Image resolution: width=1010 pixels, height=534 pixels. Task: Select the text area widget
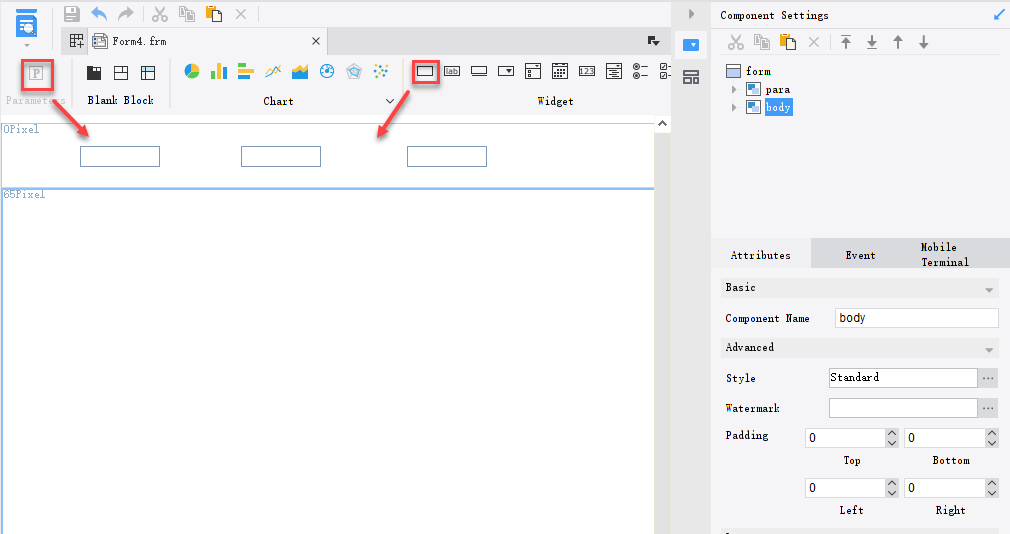pos(614,71)
